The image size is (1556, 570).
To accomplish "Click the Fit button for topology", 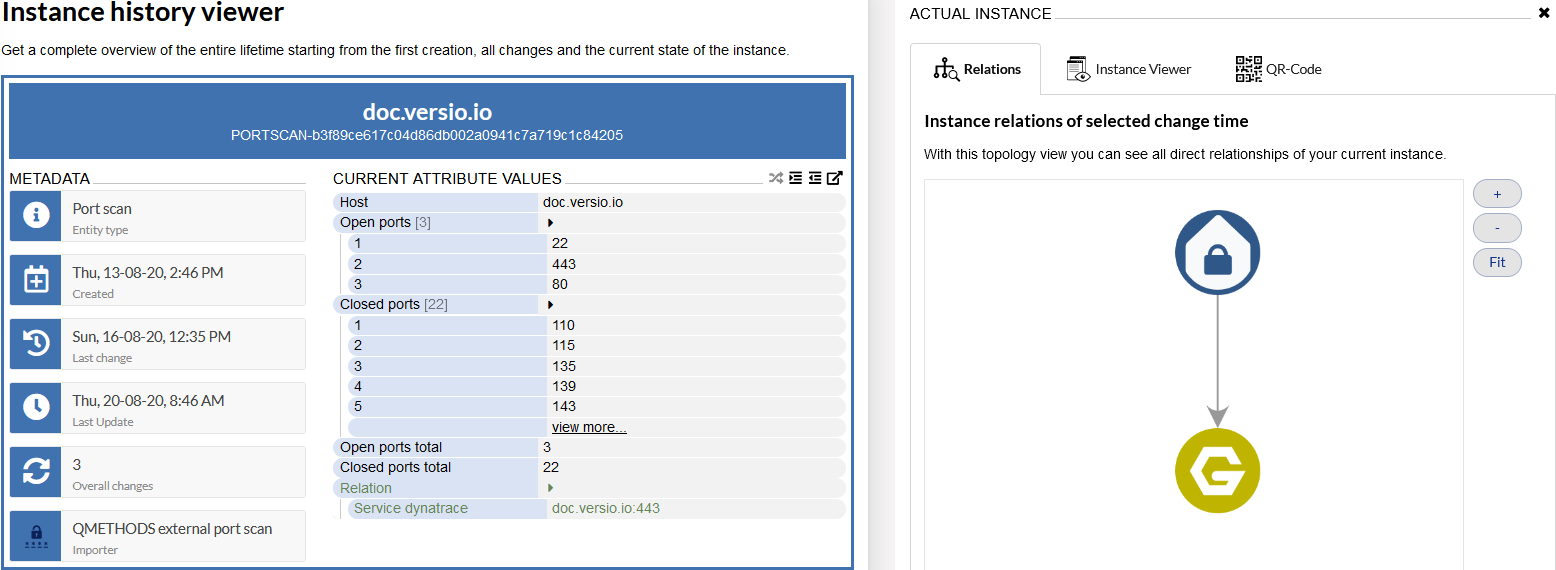I will pyautogui.click(x=1497, y=262).
